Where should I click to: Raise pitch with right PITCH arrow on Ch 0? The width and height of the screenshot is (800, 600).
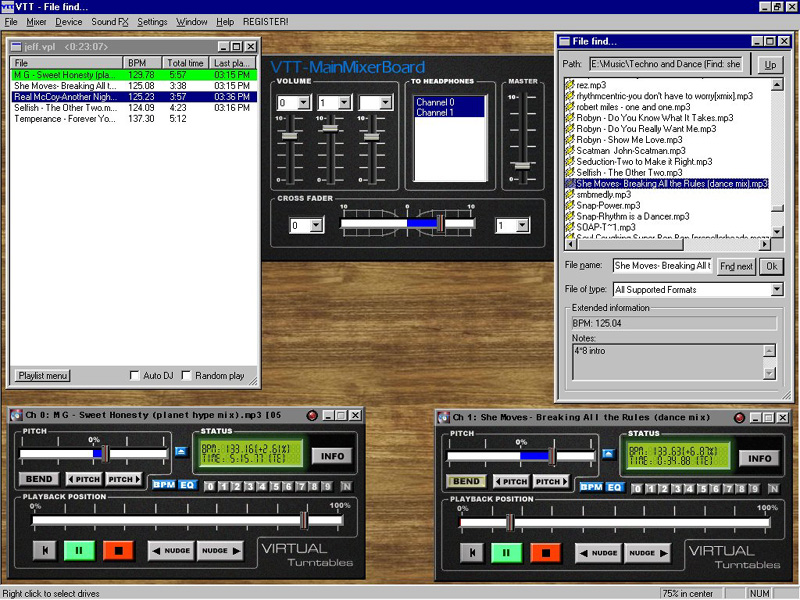pos(123,479)
